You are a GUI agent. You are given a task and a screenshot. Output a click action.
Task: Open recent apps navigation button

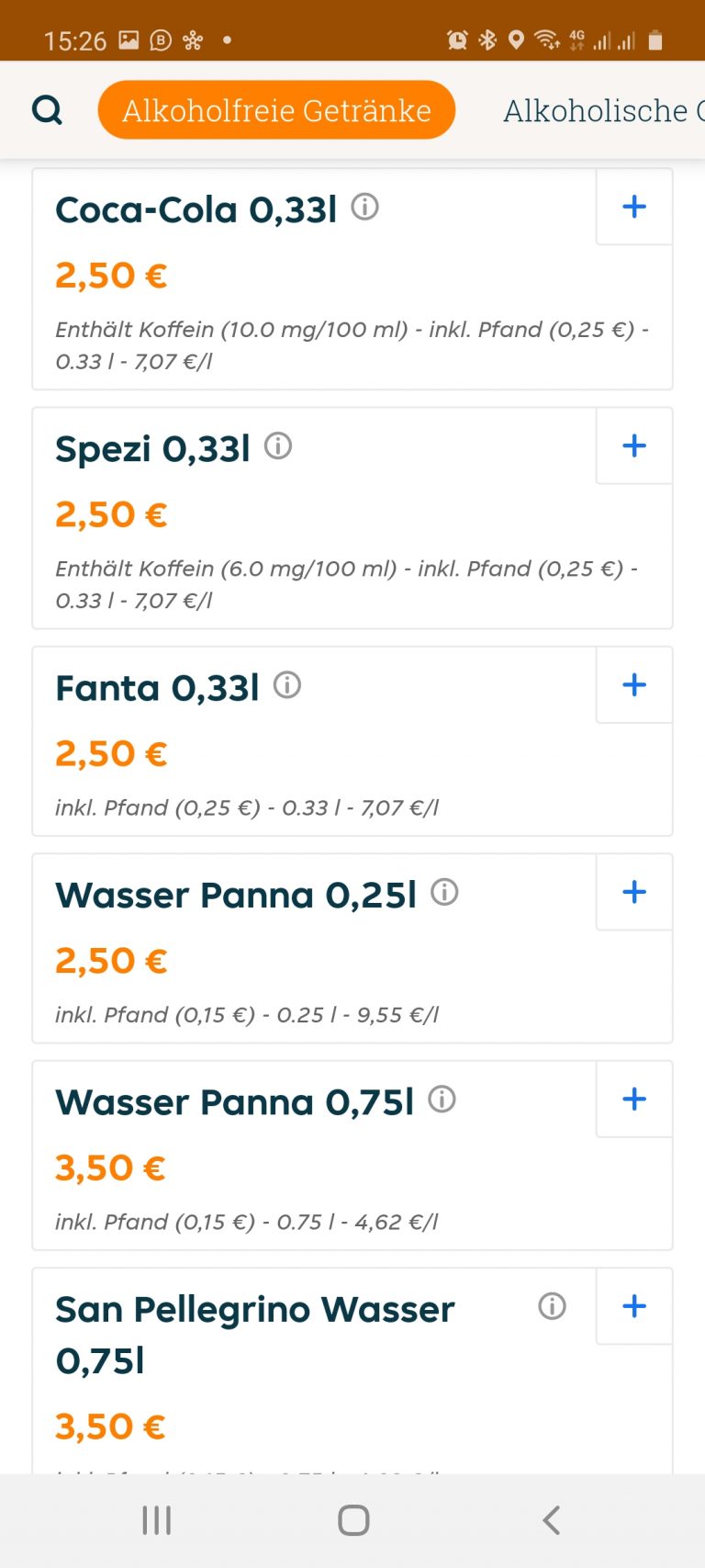tap(157, 1520)
